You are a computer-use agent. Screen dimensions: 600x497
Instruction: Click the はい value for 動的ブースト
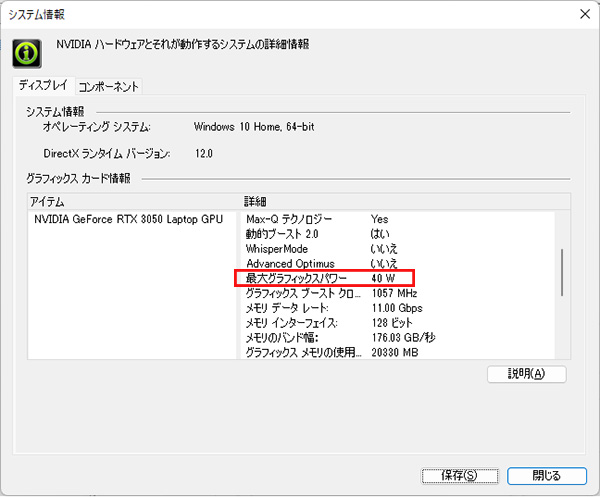pos(380,234)
